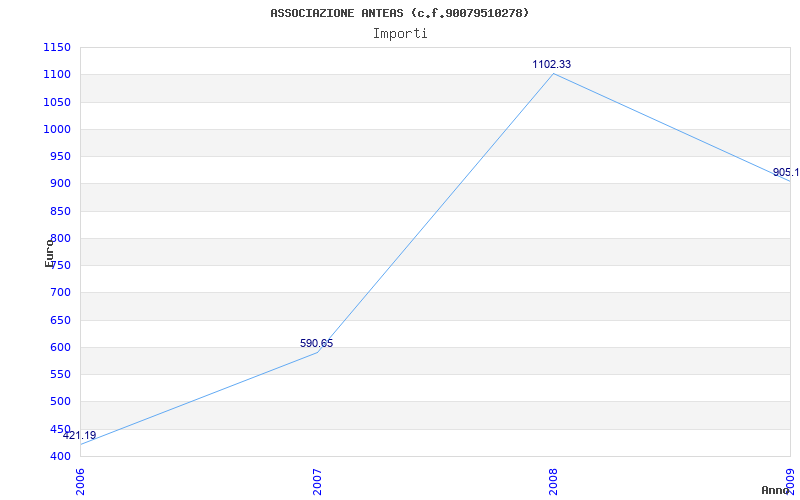This screenshot has height=500, width=800.
Task: Click the y-axis value 1150
Action: pyautogui.click(x=57, y=47)
